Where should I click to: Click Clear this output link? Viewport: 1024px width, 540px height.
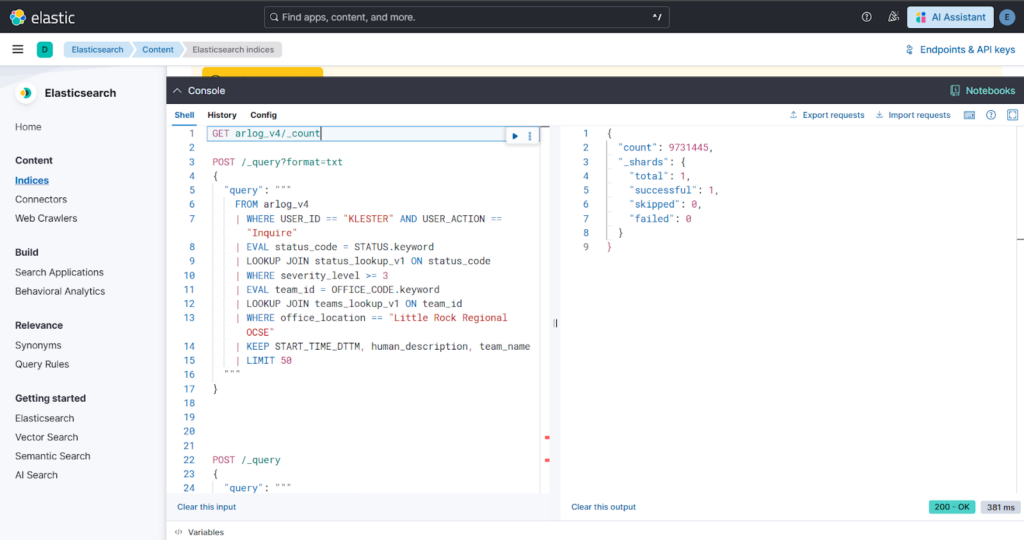[603, 507]
